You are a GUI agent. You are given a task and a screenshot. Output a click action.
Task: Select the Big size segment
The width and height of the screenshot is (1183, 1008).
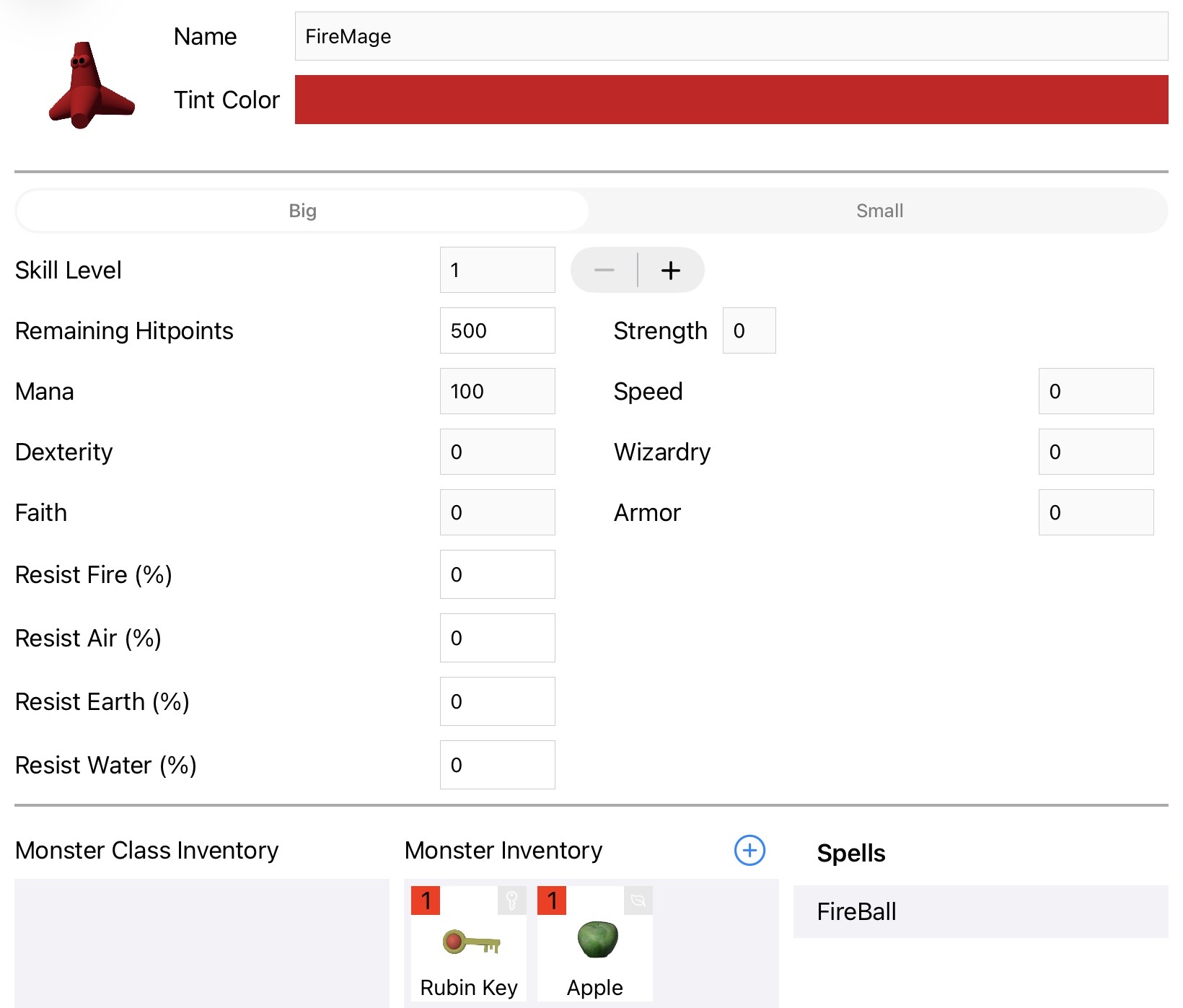point(302,211)
